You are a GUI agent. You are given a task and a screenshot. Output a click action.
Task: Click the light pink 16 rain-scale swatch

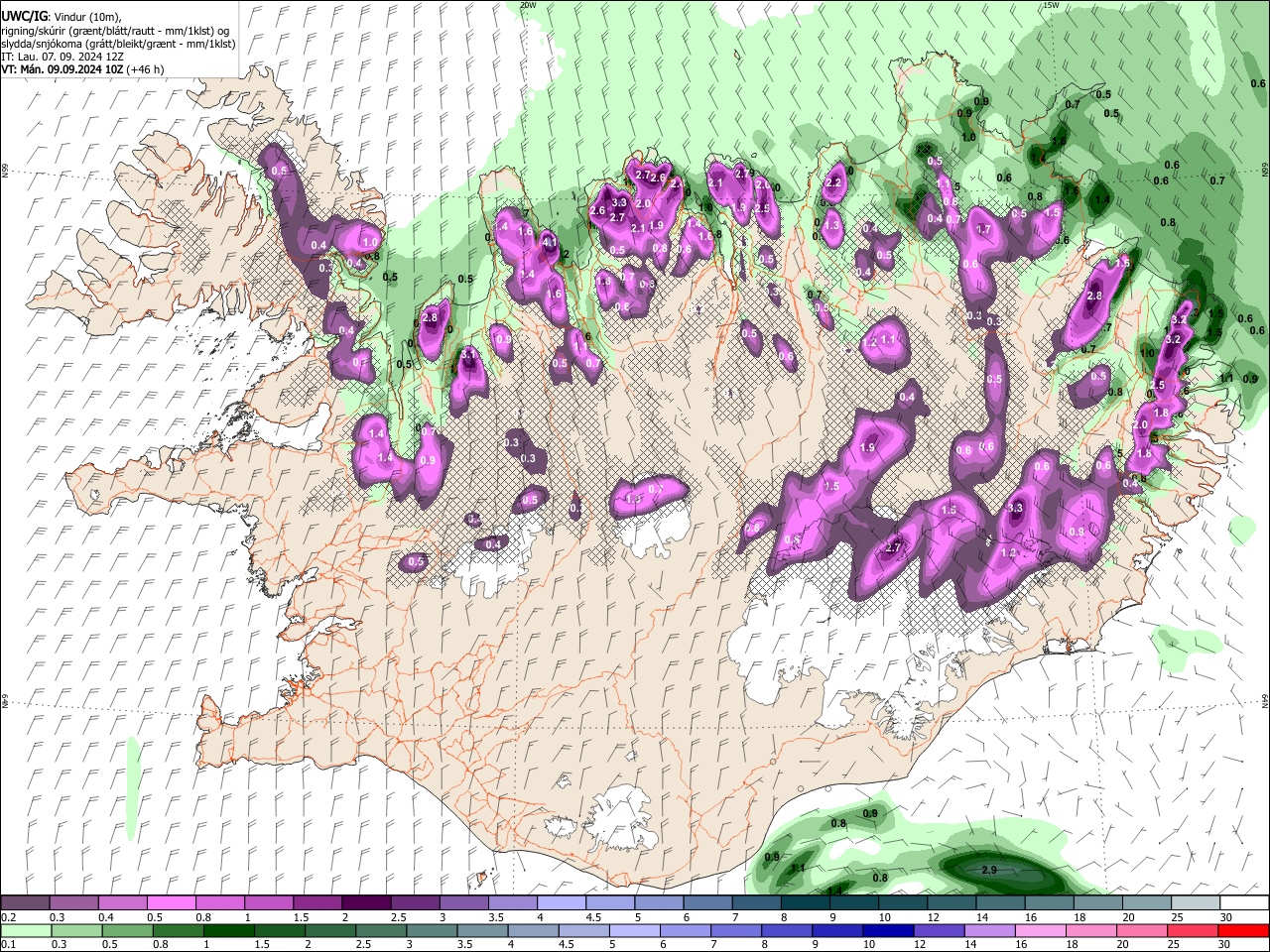1041,930
